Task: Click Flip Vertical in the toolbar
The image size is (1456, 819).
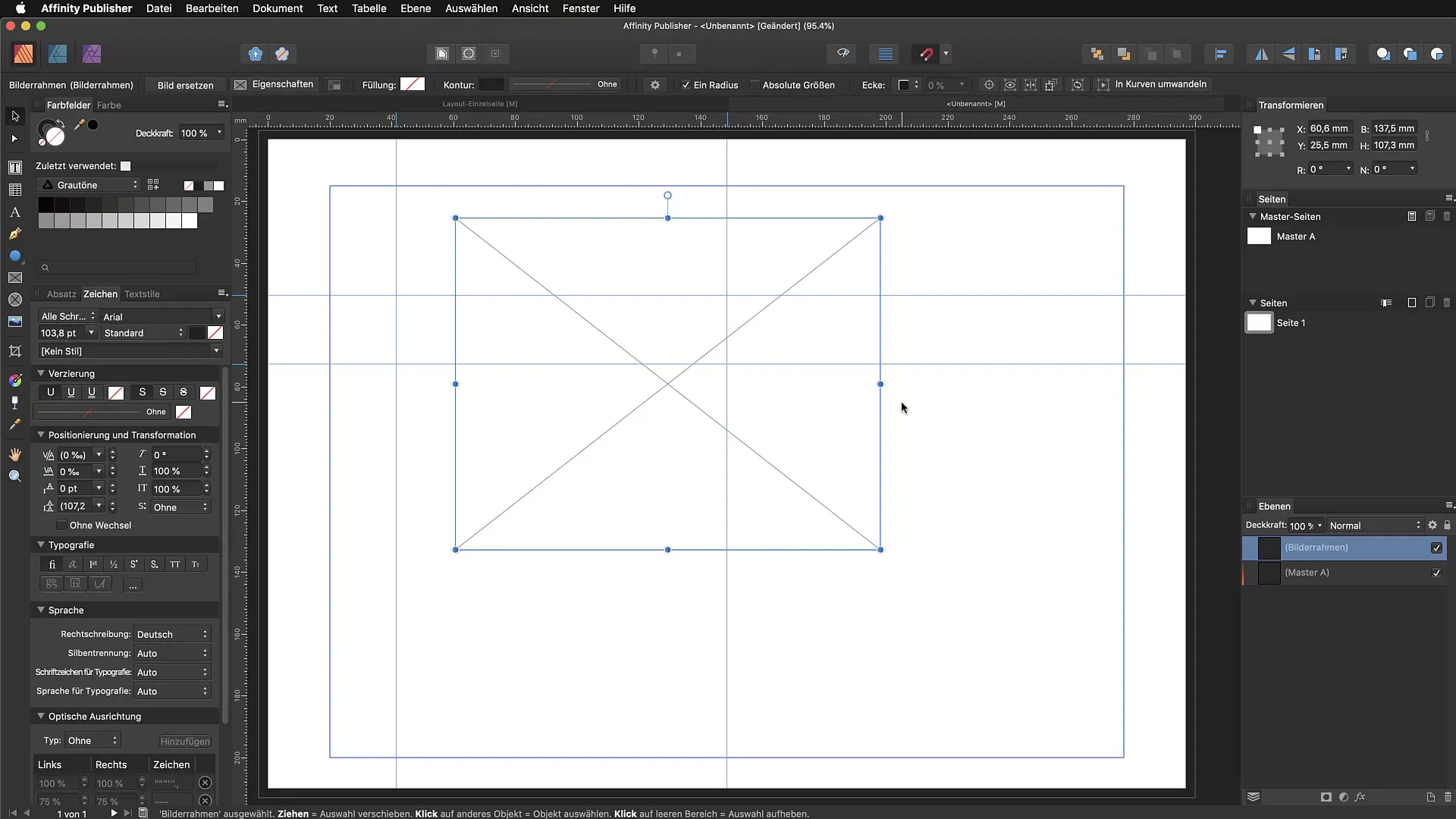Action: [1288, 54]
